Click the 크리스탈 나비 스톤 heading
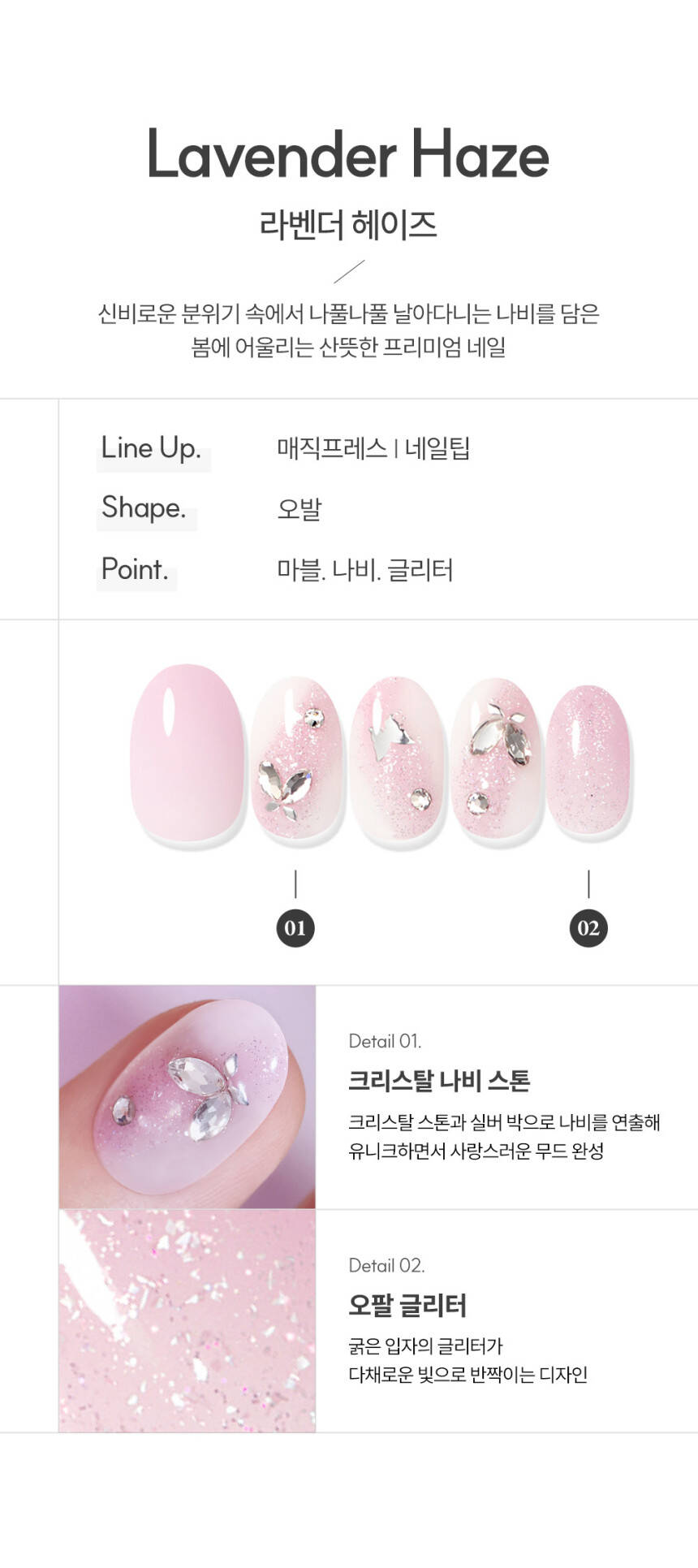 (x=439, y=1081)
